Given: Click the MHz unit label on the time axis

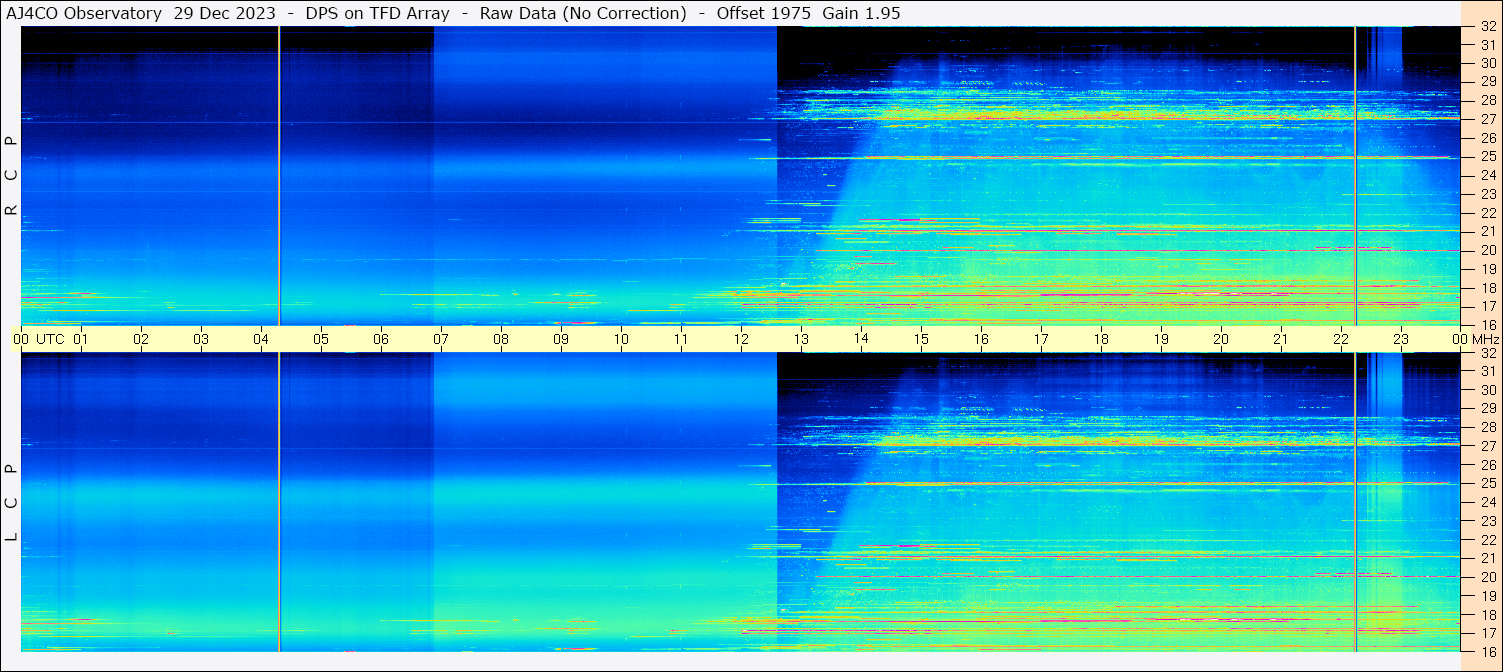Looking at the screenshot, I should (1485, 339).
